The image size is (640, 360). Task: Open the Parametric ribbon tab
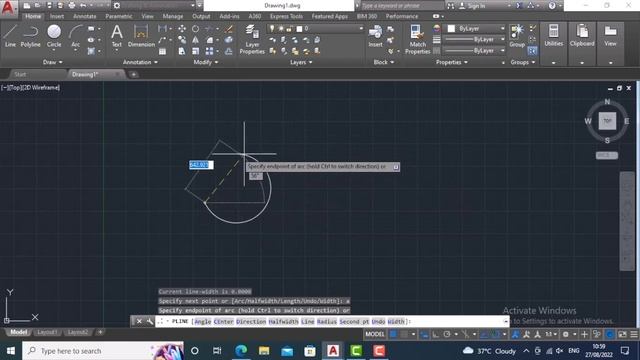click(118, 16)
